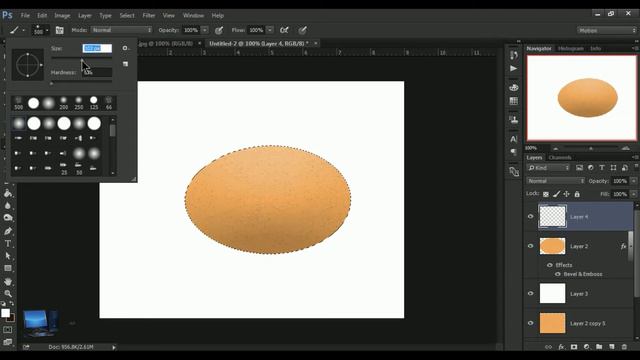Screen dimensions: 640x360
Task: Hide Layer 3 with its eye icon
Action: [531, 293]
